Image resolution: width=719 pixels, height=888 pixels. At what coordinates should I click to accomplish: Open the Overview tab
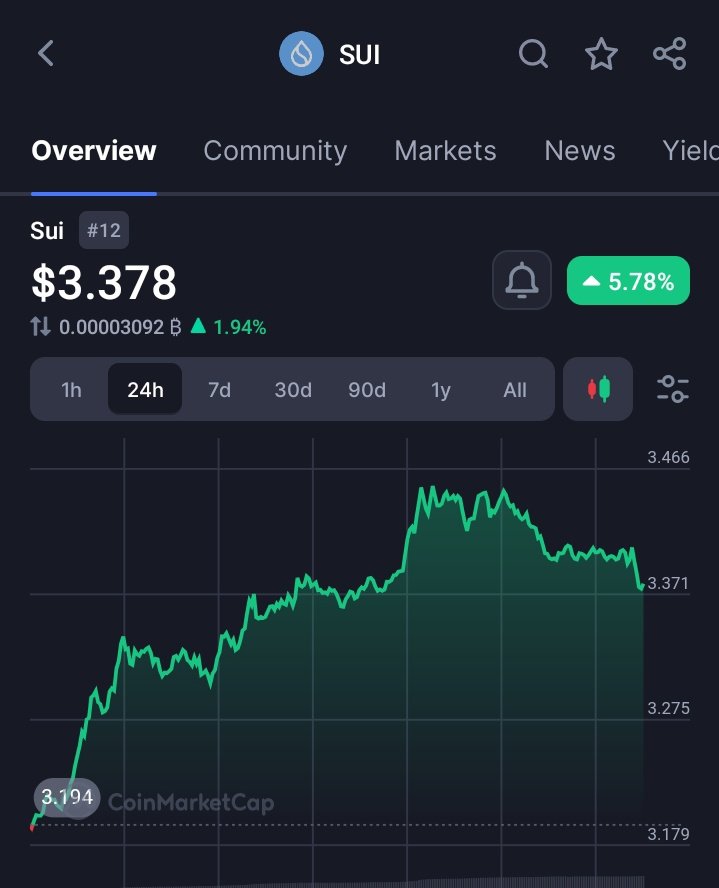pyautogui.click(x=94, y=151)
